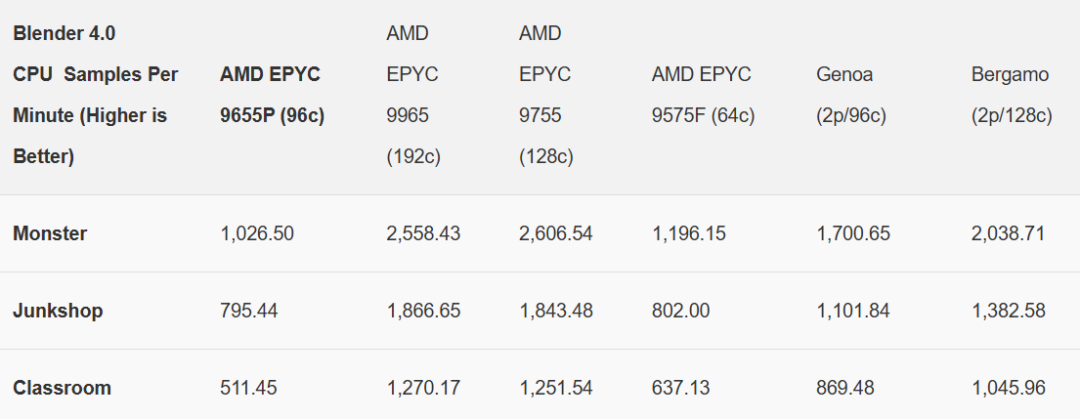Screen dimensions: 1080x419
Task: Click the AMD EPYC 9655P (96c) column header
Action: click(272, 94)
